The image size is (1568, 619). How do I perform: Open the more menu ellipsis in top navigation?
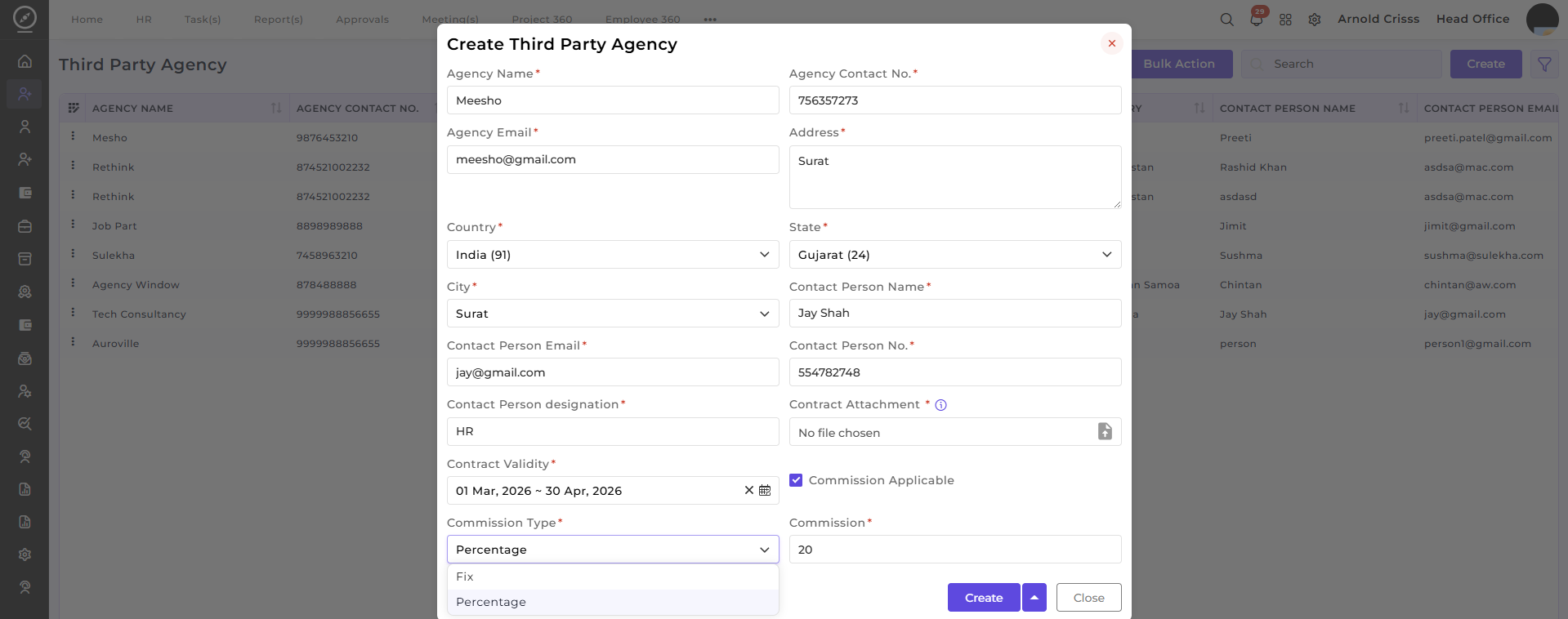710,20
